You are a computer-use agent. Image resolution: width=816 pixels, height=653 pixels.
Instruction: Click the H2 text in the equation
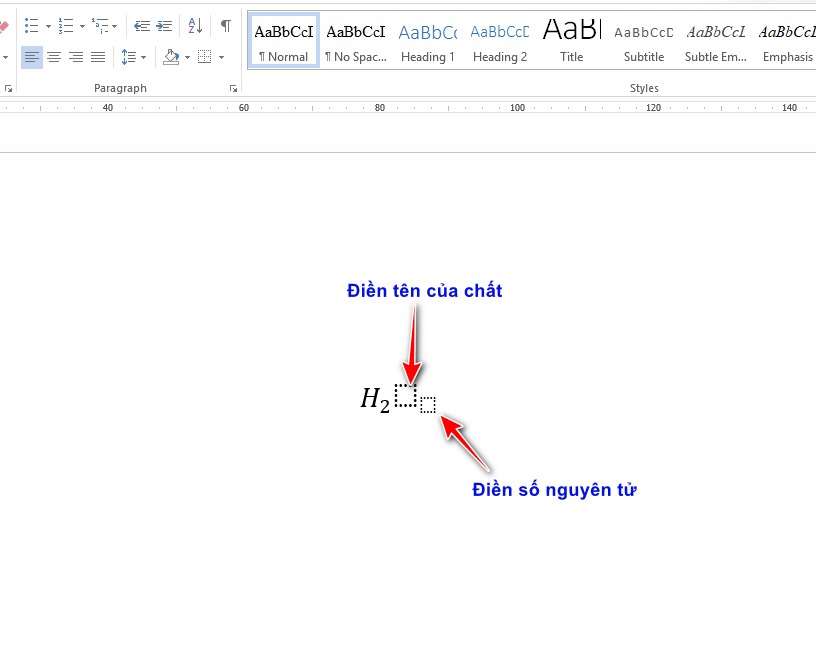coord(375,400)
